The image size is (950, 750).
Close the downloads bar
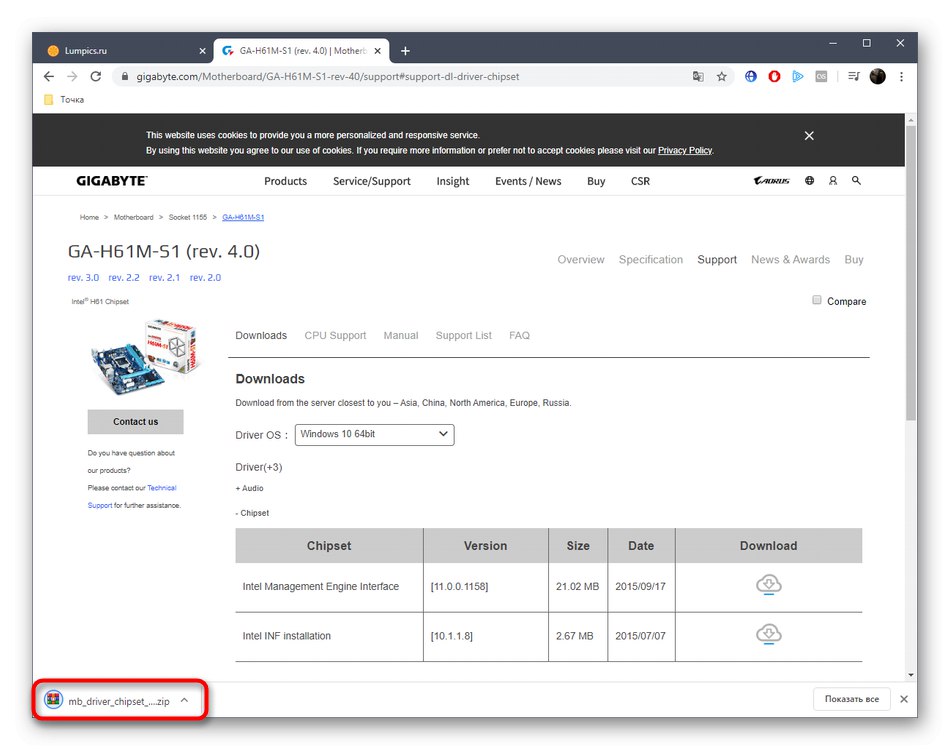pyautogui.click(x=904, y=699)
